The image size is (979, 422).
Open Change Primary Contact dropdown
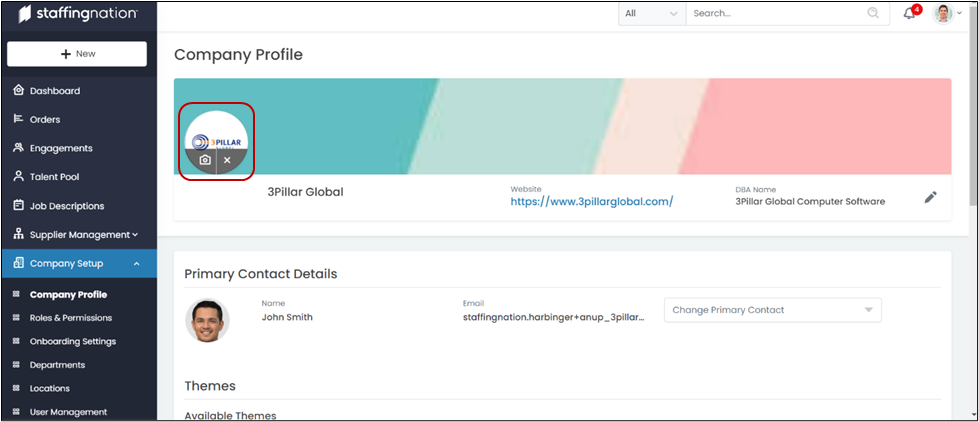point(773,310)
